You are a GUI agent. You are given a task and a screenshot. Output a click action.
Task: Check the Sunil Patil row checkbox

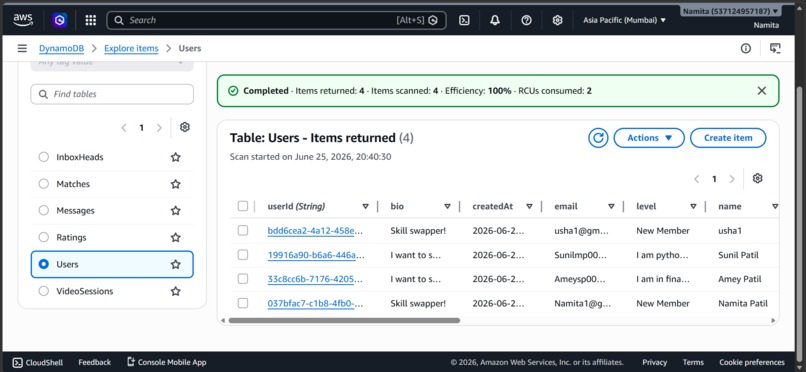243,255
